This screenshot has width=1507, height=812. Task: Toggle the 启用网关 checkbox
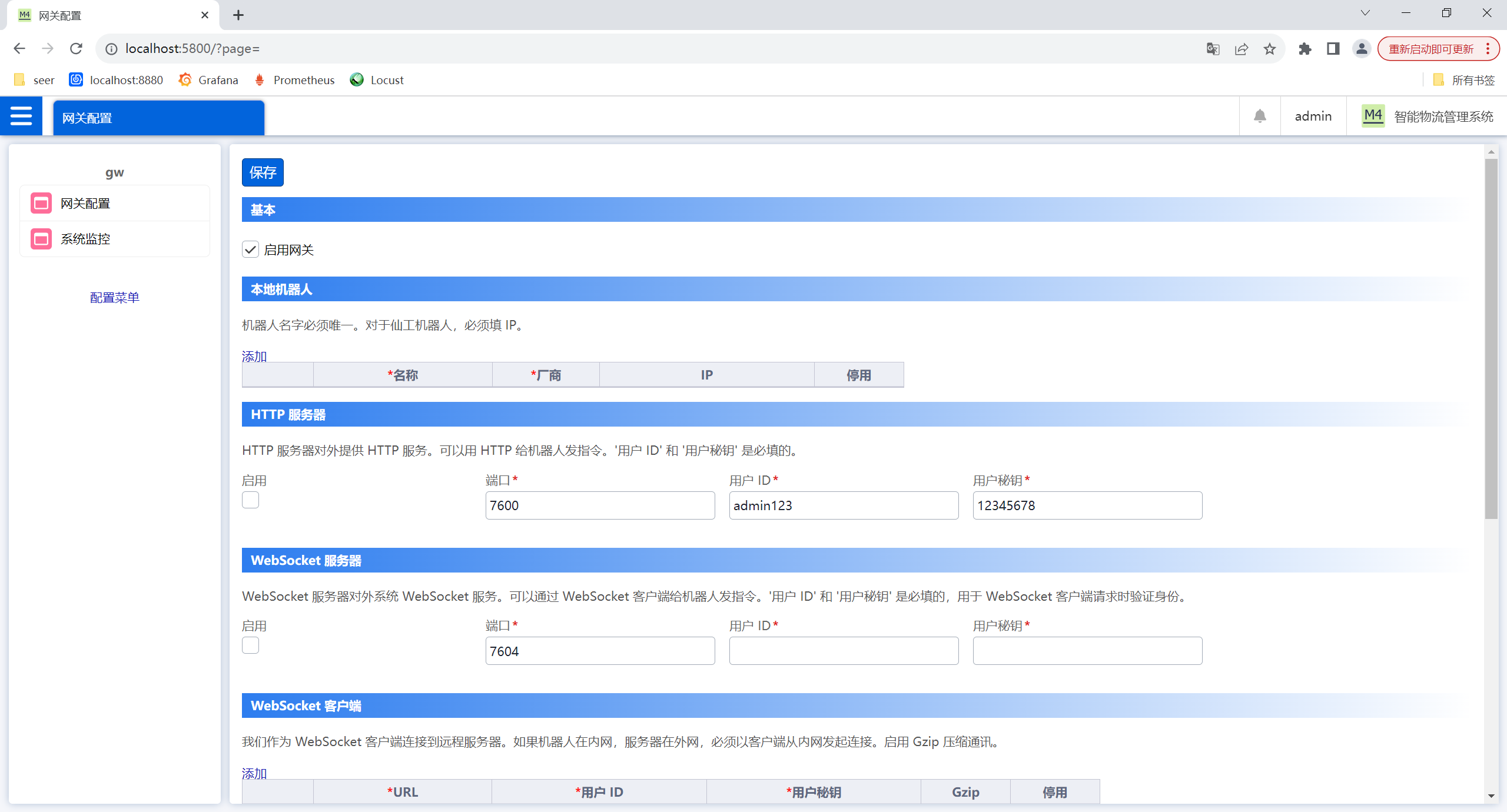(250, 249)
